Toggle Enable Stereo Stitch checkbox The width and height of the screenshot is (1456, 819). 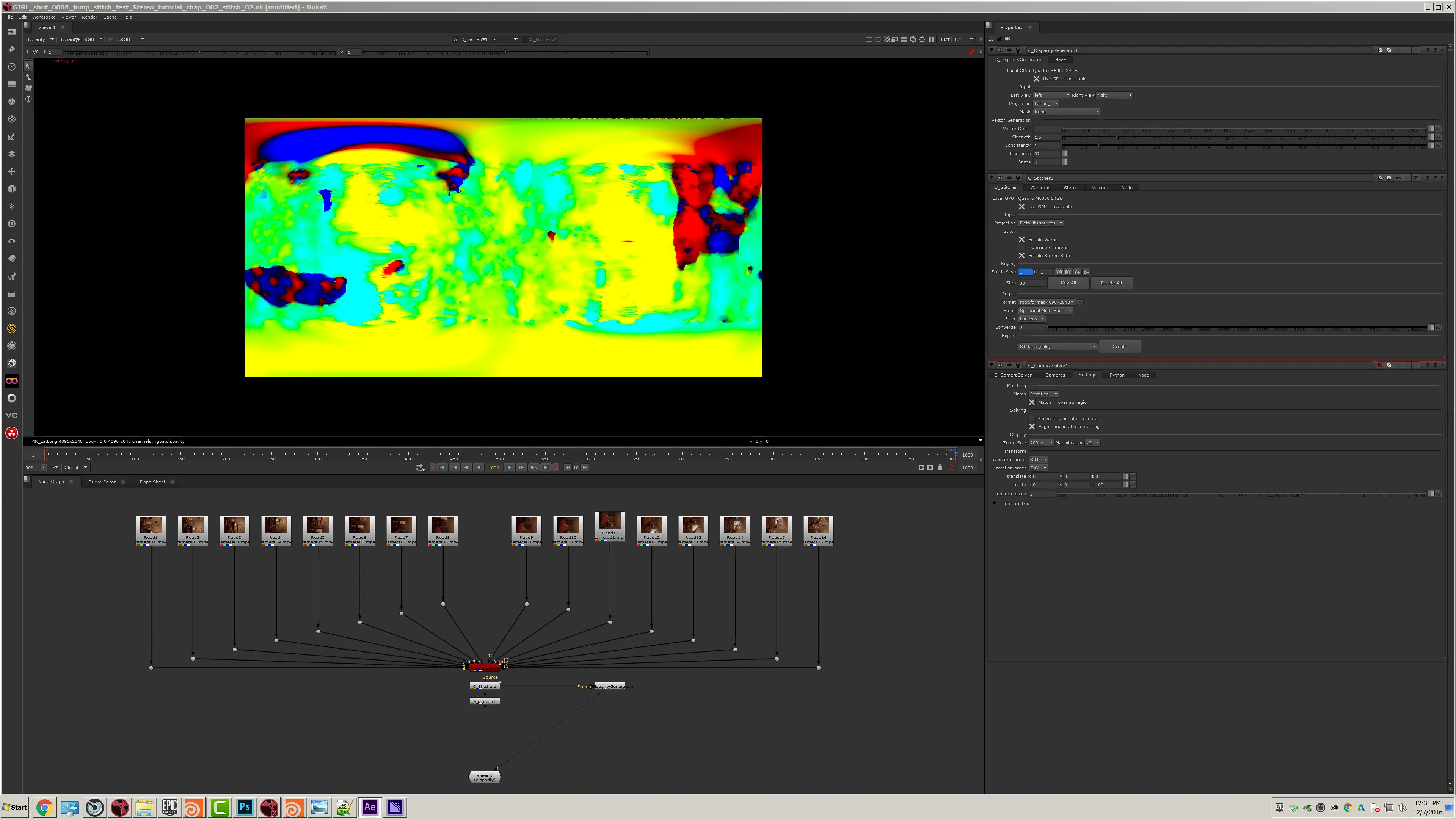click(1021, 256)
